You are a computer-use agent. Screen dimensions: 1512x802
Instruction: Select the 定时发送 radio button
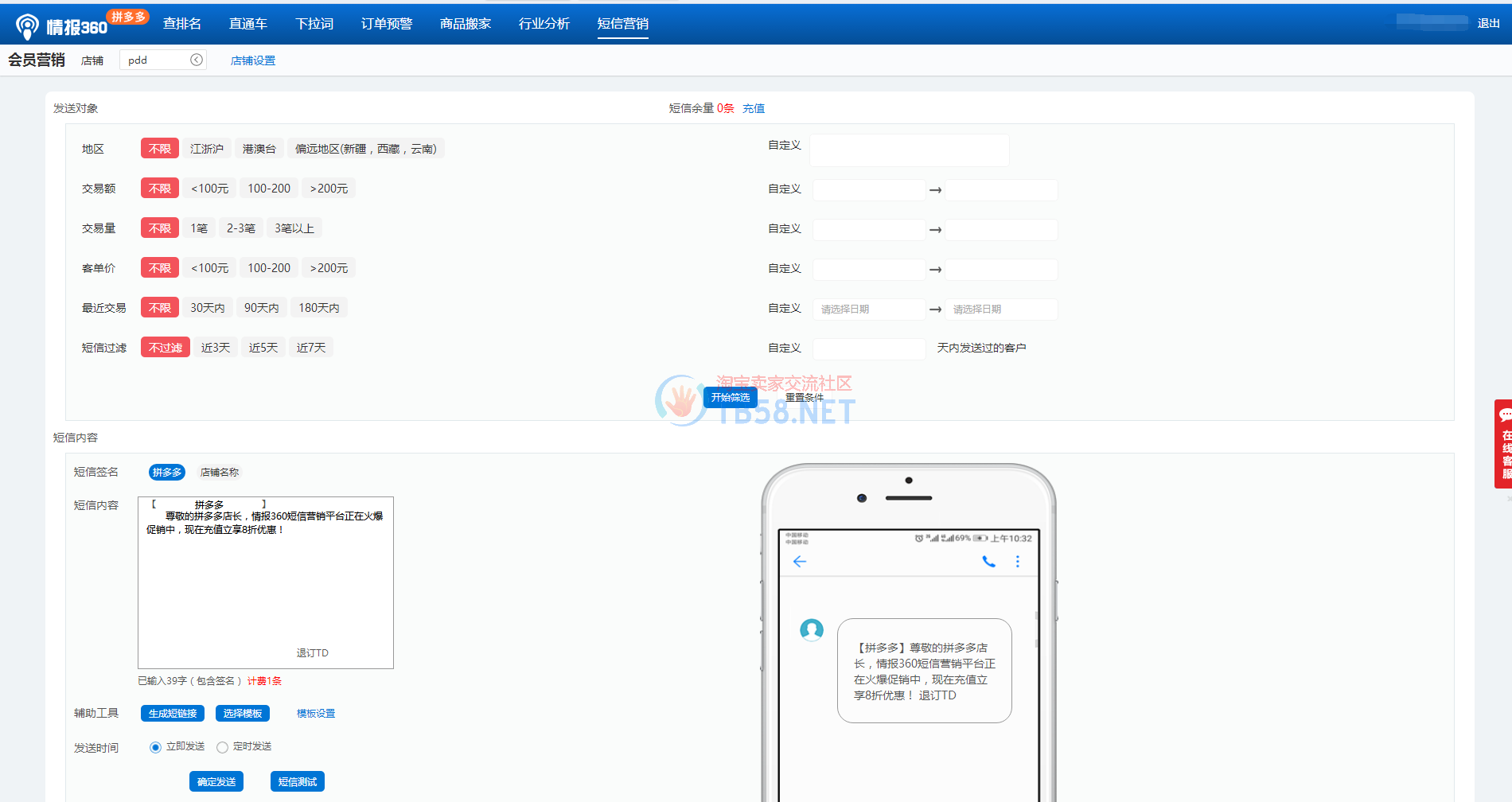click(223, 747)
